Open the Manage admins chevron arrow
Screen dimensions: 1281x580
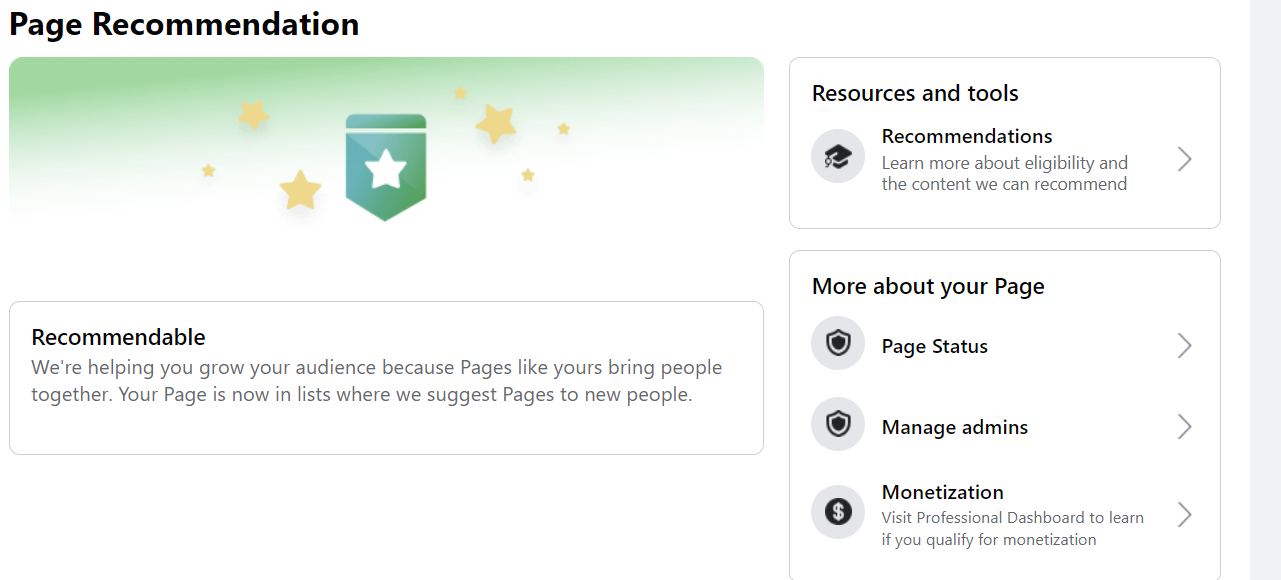tap(1185, 427)
